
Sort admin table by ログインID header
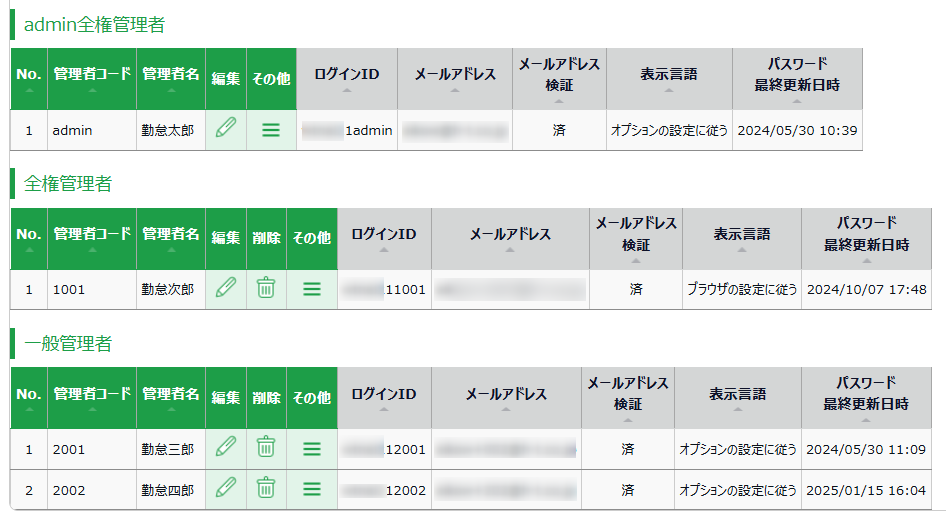(x=347, y=78)
